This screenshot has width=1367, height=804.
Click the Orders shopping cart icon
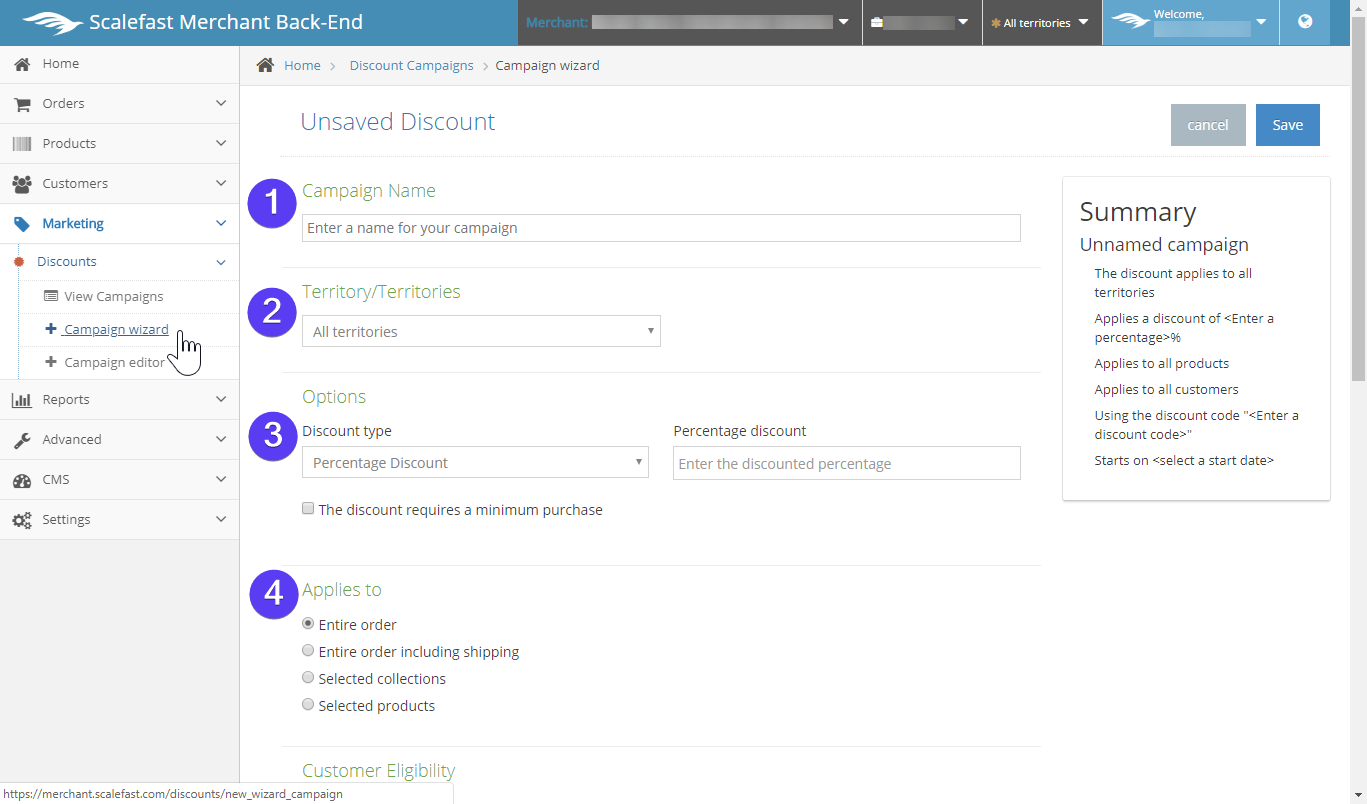(21, 104)
